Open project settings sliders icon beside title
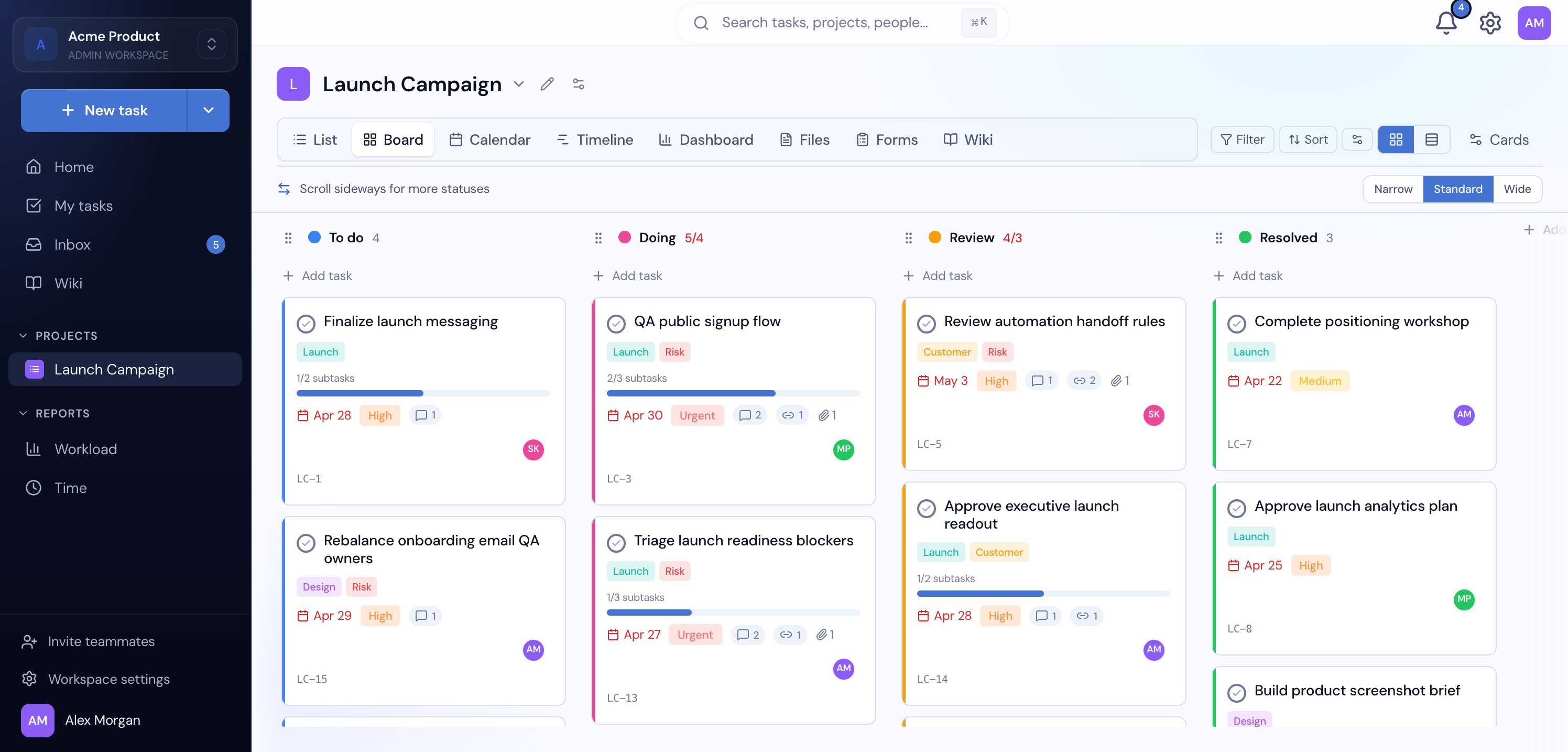This screenshot has height=752, width=1568. 578,83
